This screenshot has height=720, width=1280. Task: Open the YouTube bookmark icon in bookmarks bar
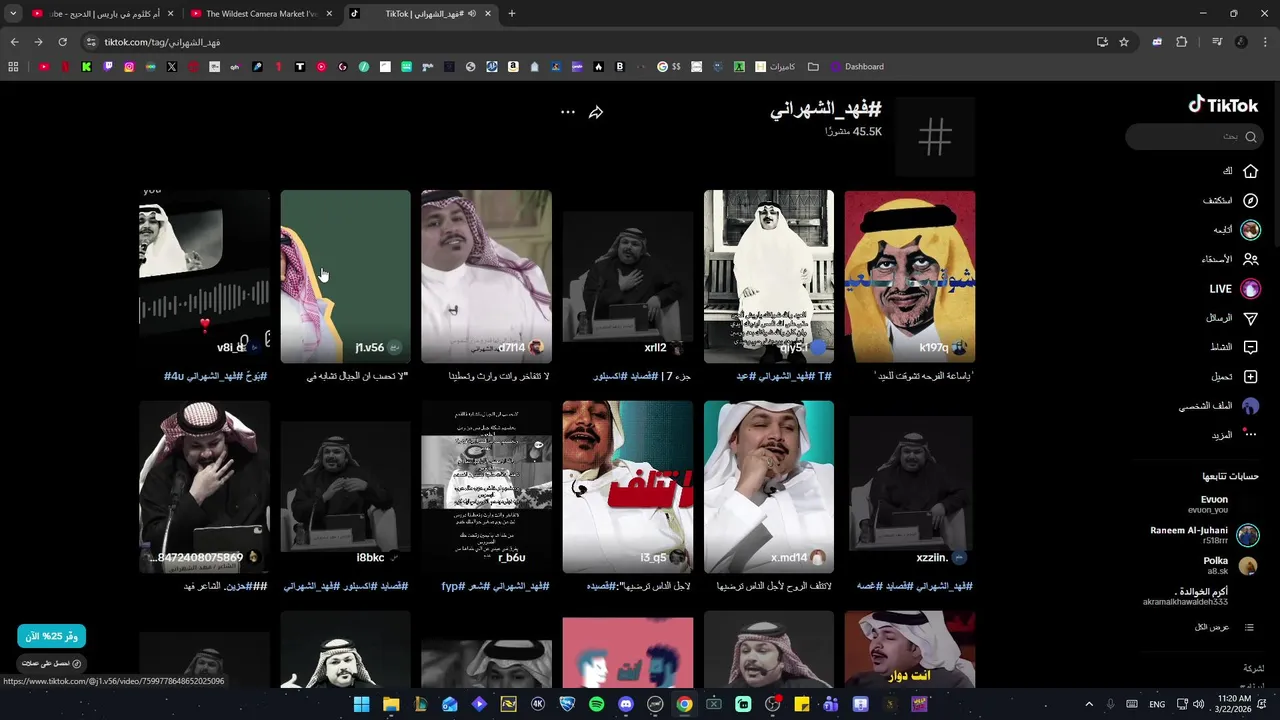click(44, 67)
